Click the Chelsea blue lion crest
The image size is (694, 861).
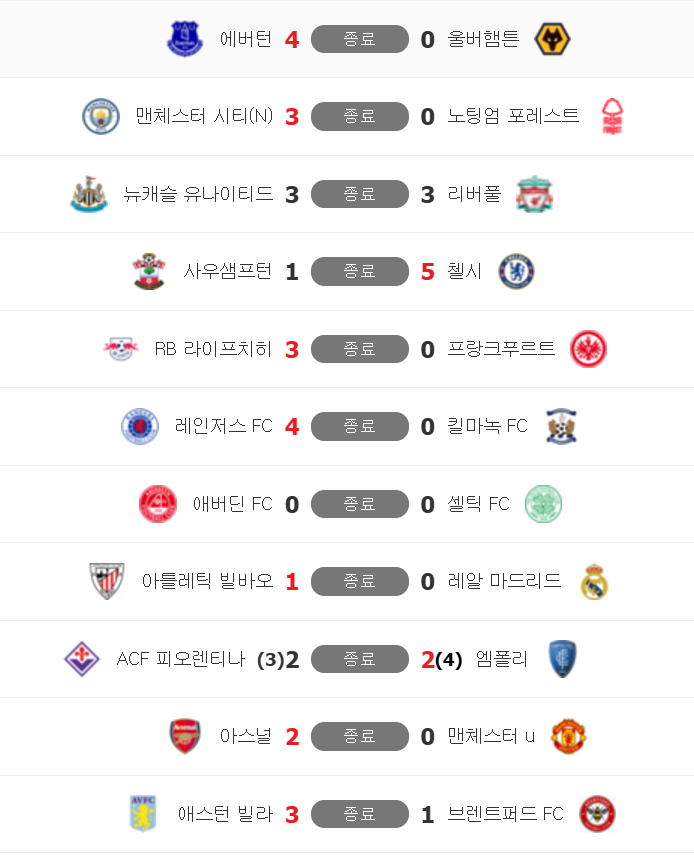coord(516,271)
